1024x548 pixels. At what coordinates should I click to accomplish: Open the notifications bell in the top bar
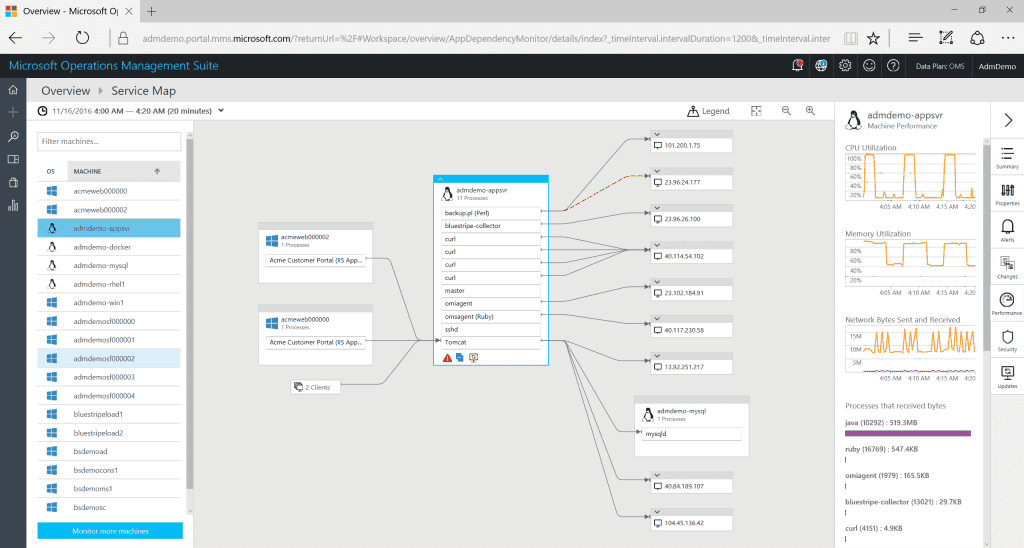coord(798,66)
